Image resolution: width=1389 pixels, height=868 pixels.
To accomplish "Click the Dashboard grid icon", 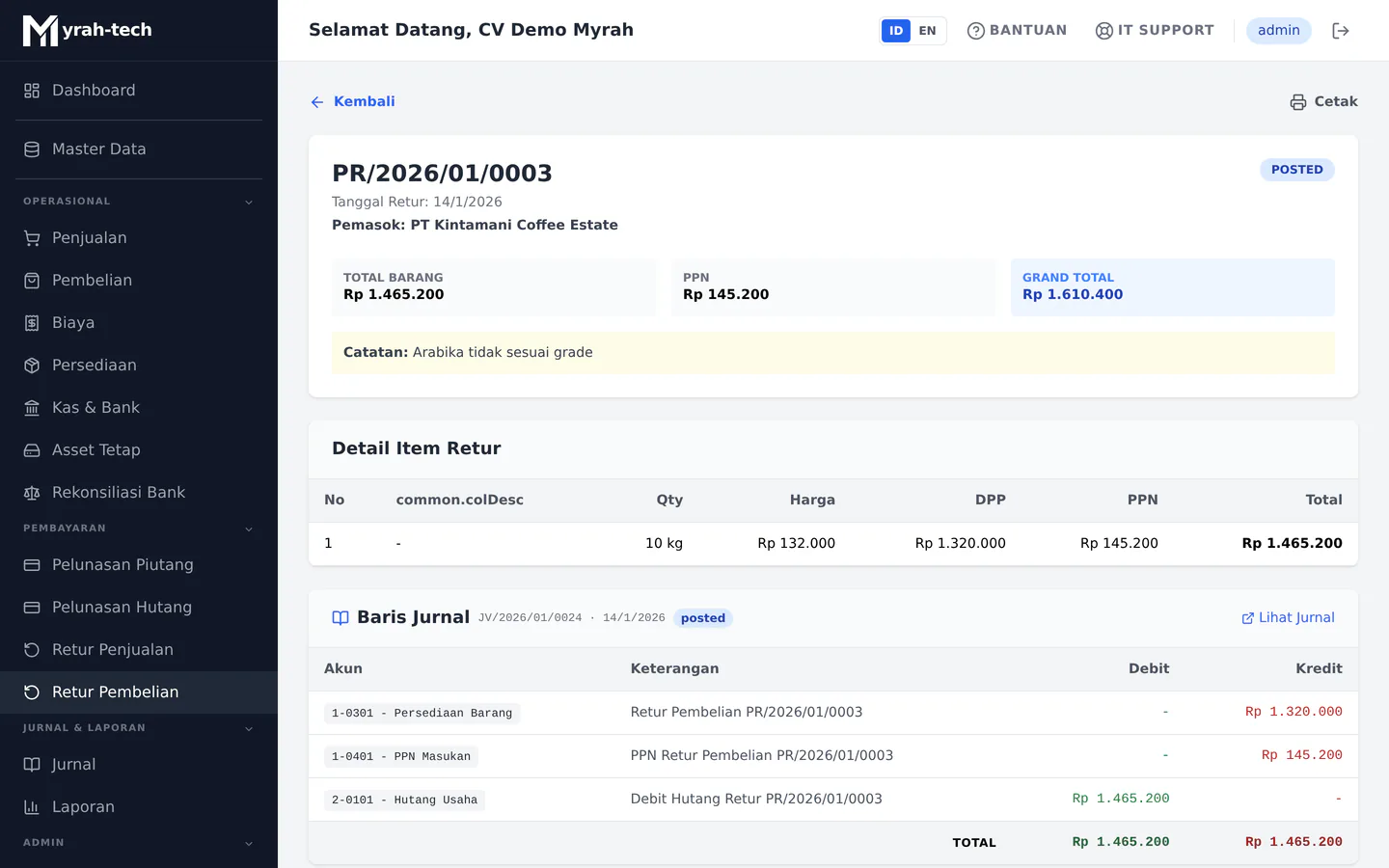I will pyautogui.click(x=32, y=91).
